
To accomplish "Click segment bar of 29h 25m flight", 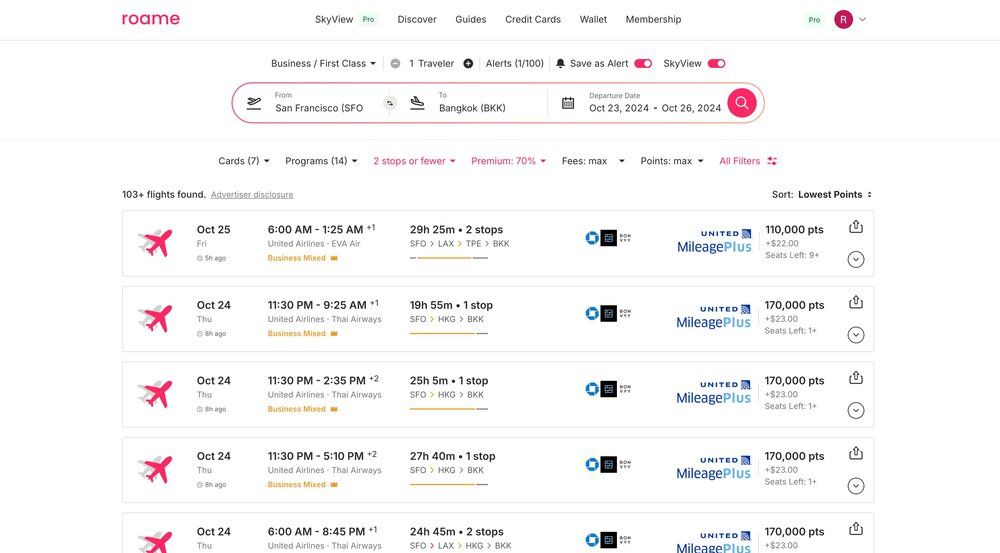I will click(448, 258).
